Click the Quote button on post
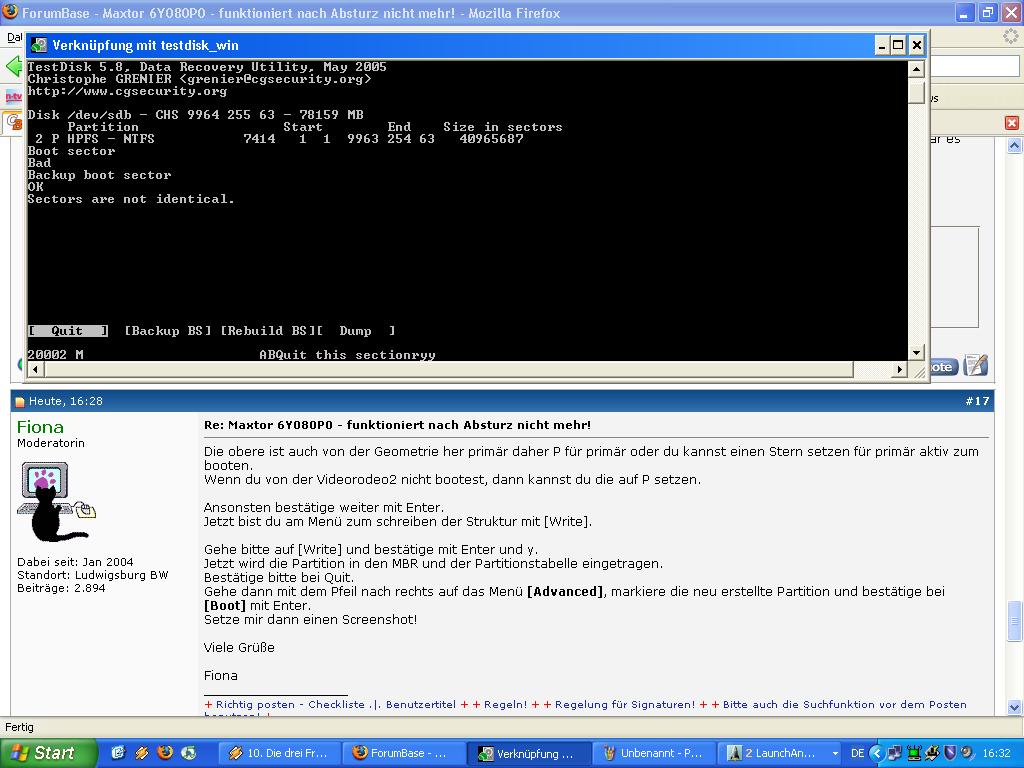The height and width of the screenshot is (768, 1024). click(x=943, y=367)
